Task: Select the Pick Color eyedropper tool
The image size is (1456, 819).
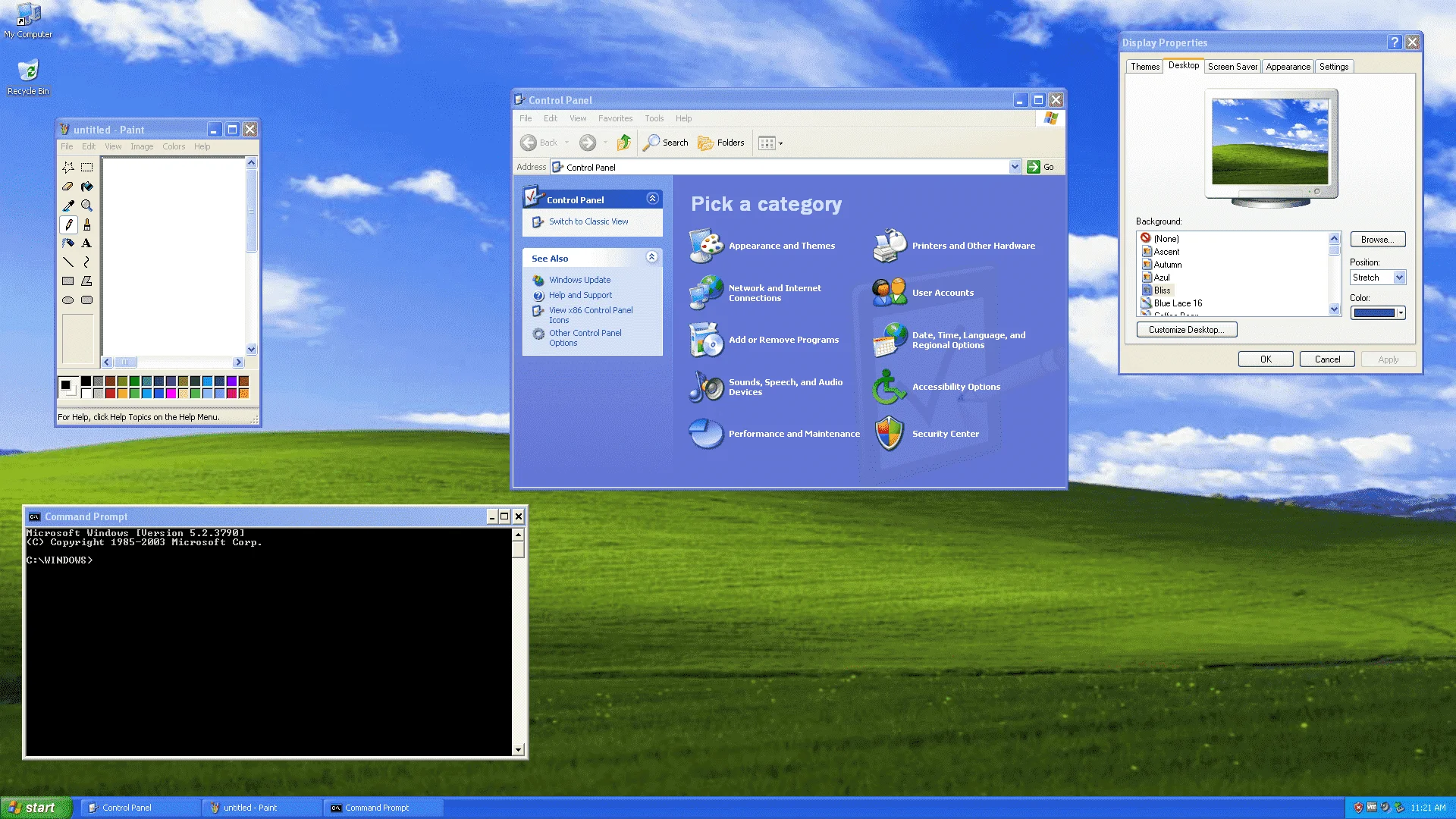Action: pos(68,206)
